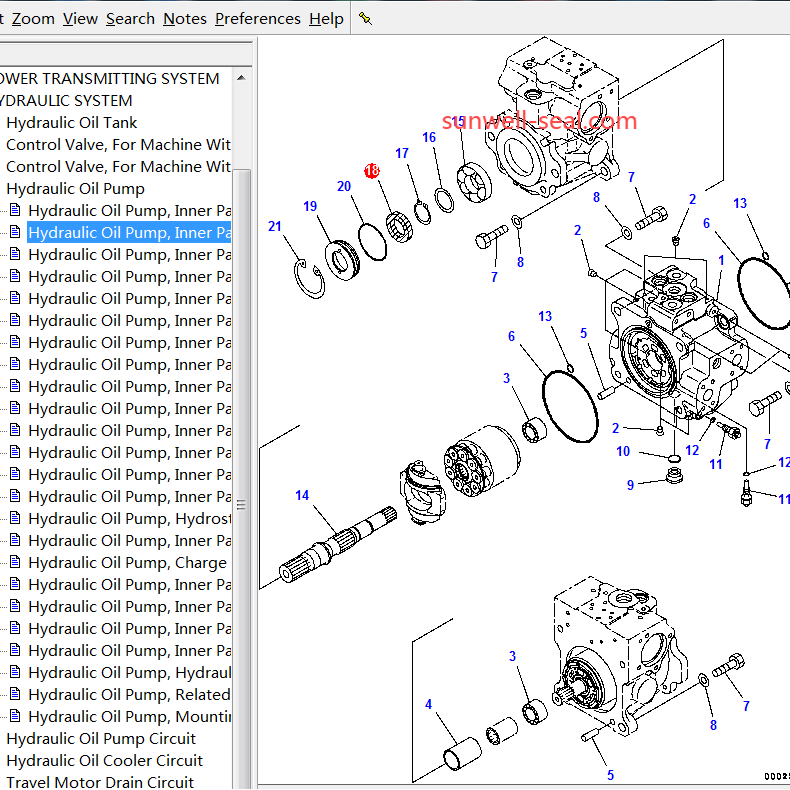This screenshot has width=790, height=790.
Task: Click shaft callout number 14 on diagram
Action: (302, 495)
